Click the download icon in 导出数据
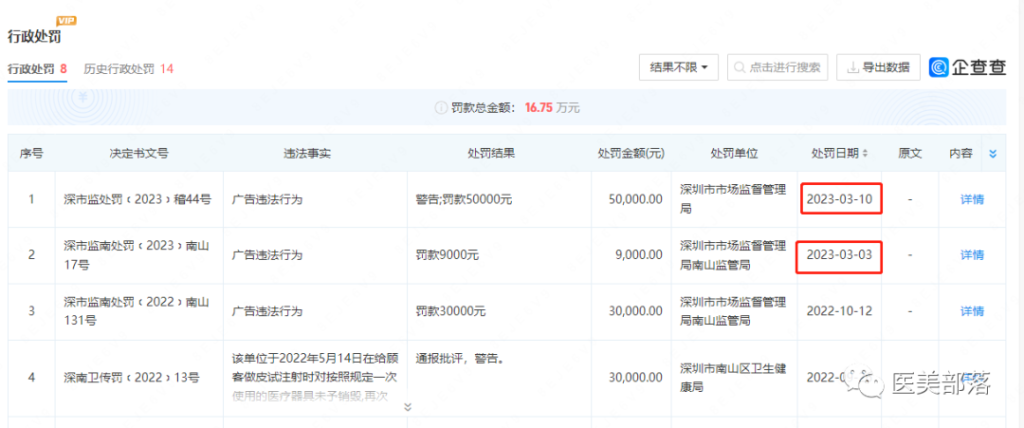 click(853, 68)
